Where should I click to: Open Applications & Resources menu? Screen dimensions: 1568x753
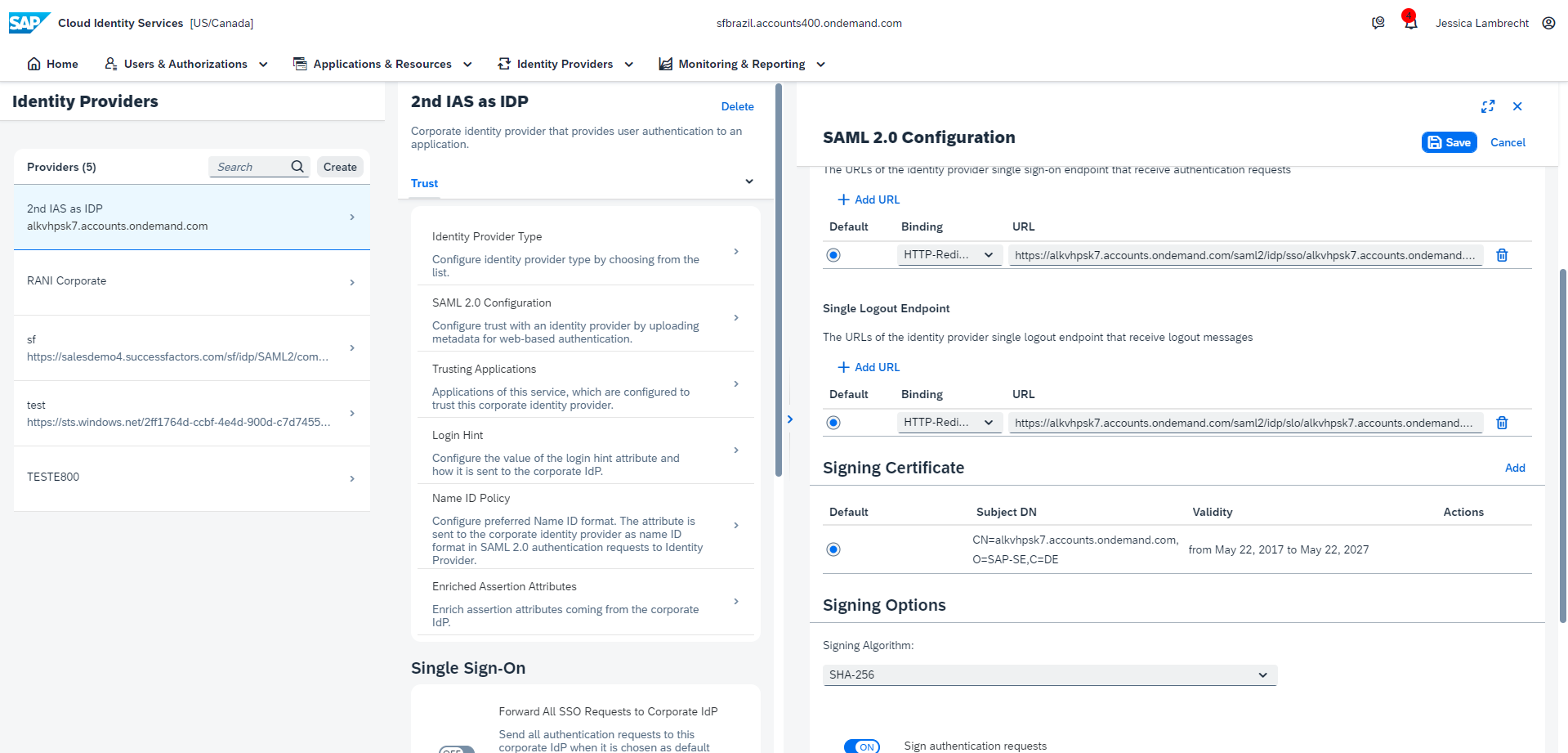coord(383,64)
